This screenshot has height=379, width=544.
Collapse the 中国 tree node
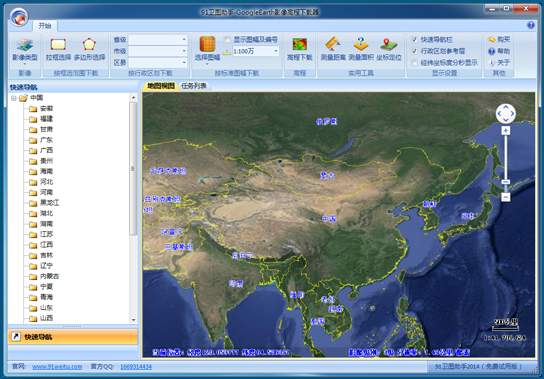[14, 98]
